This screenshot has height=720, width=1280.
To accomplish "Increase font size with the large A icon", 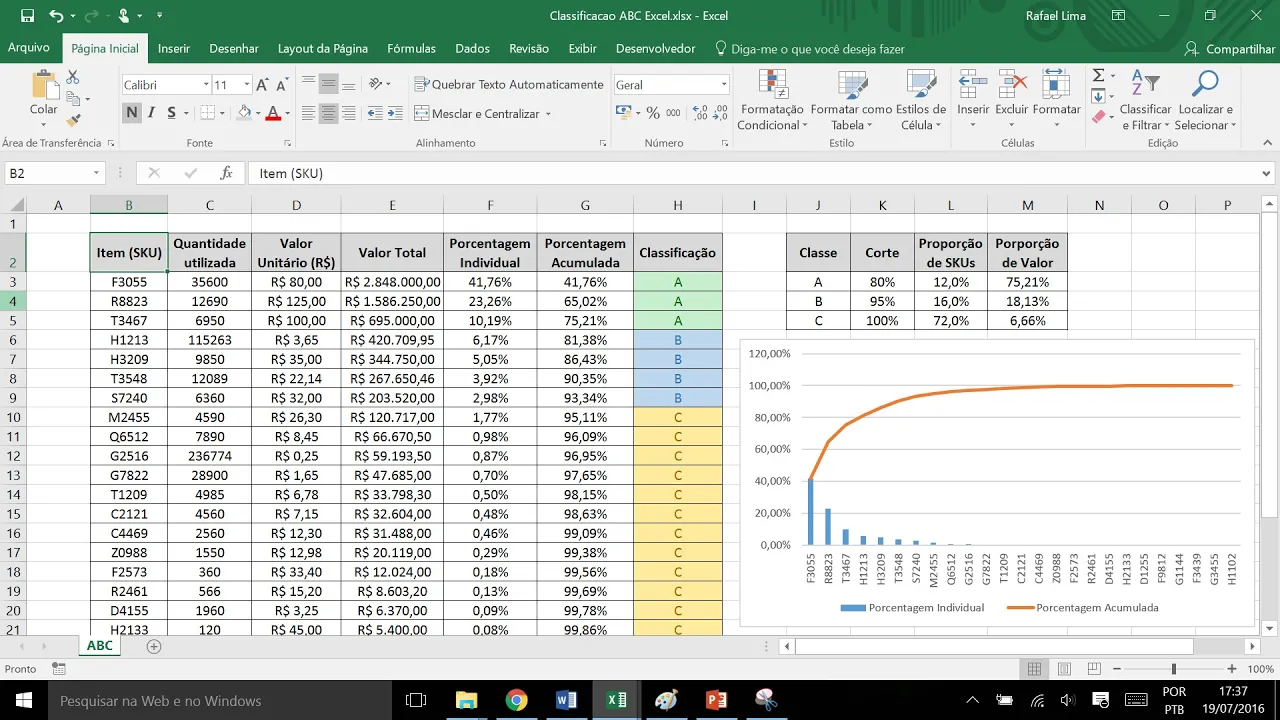I will [262, 85].
